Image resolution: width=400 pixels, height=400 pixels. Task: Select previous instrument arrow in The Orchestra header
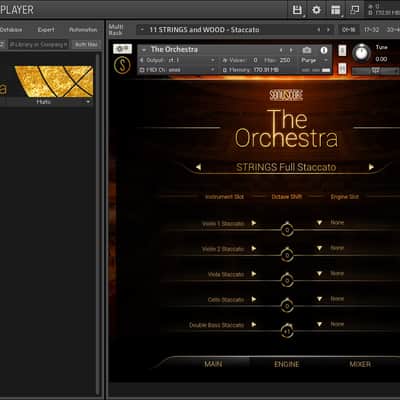click(x=281, y=50)
